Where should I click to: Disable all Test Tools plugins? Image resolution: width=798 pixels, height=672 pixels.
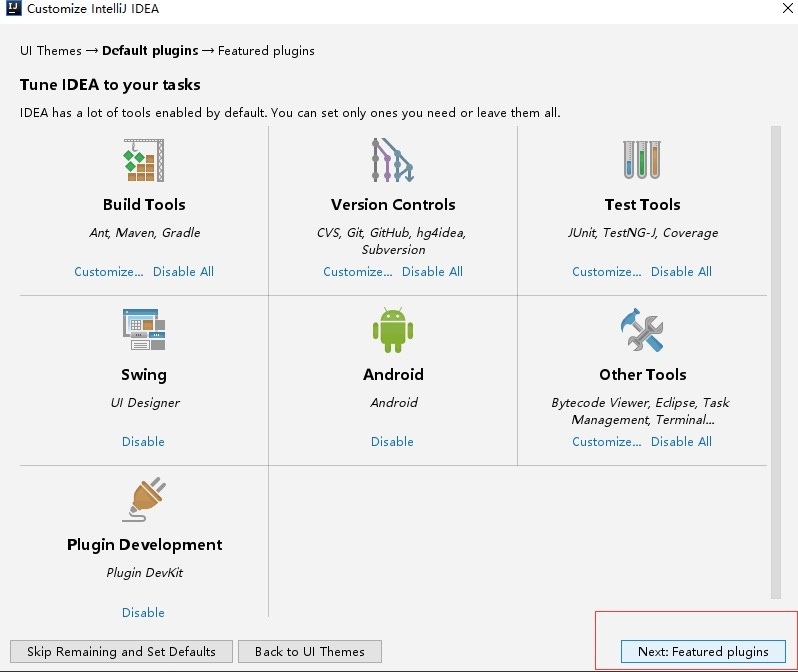[681, 271]
